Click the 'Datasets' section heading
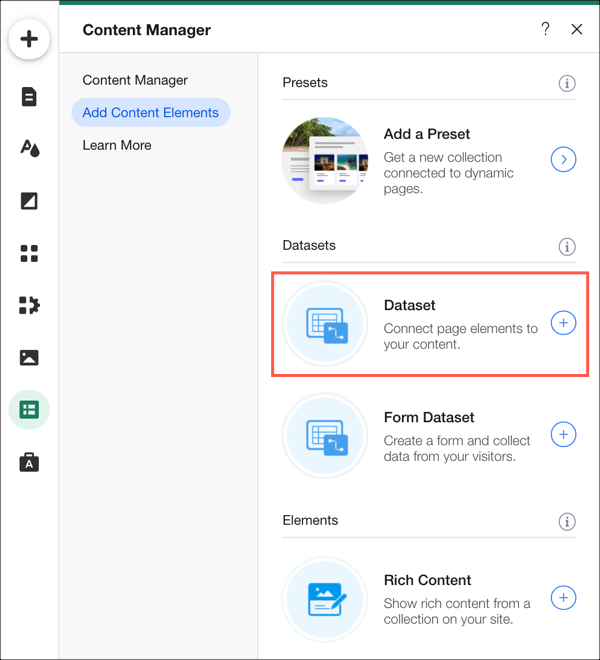Image resolution: width=600 pixels, height=660 pixels. (x=309, y=245)
